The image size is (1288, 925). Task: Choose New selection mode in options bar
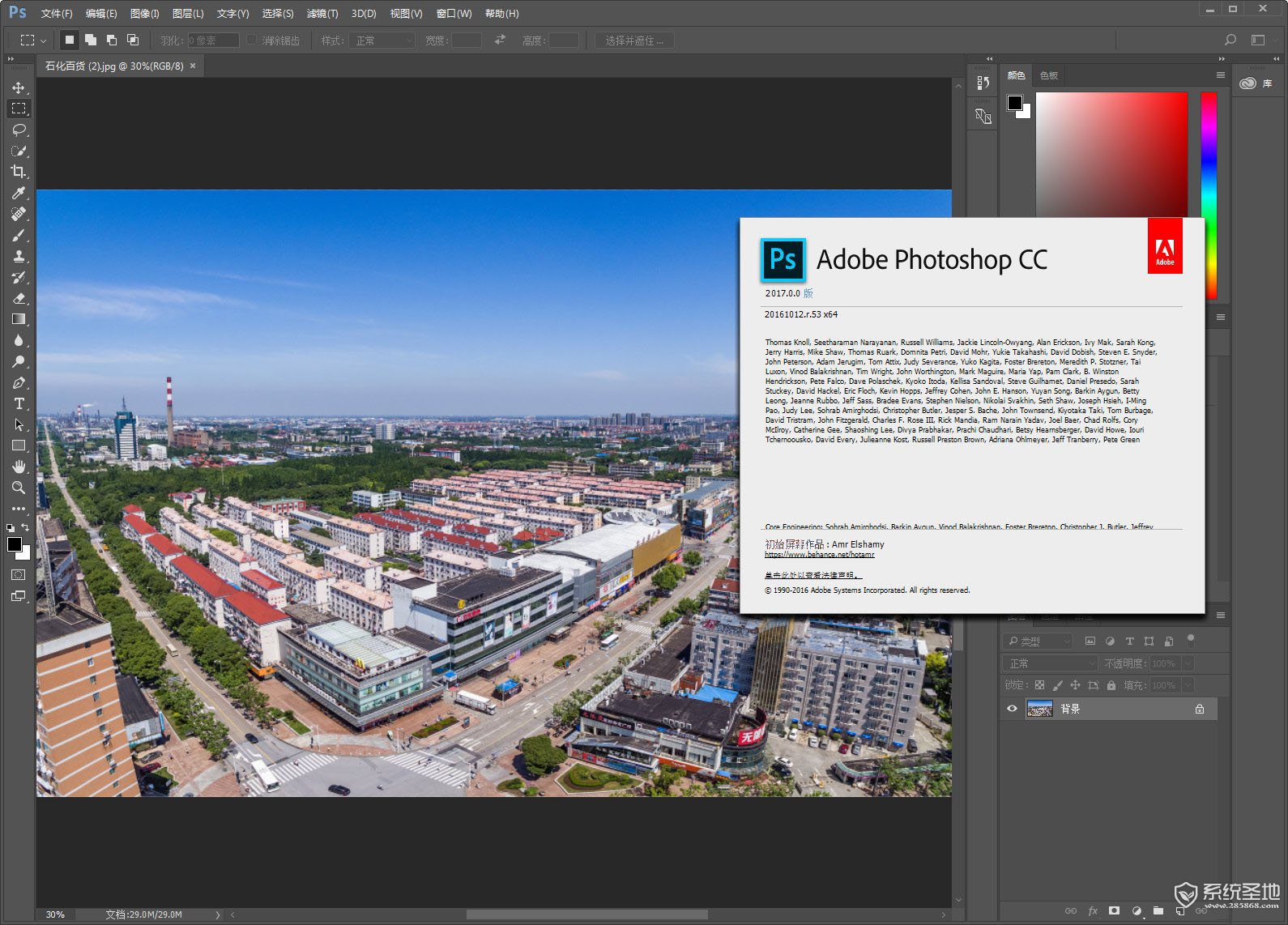70,40
